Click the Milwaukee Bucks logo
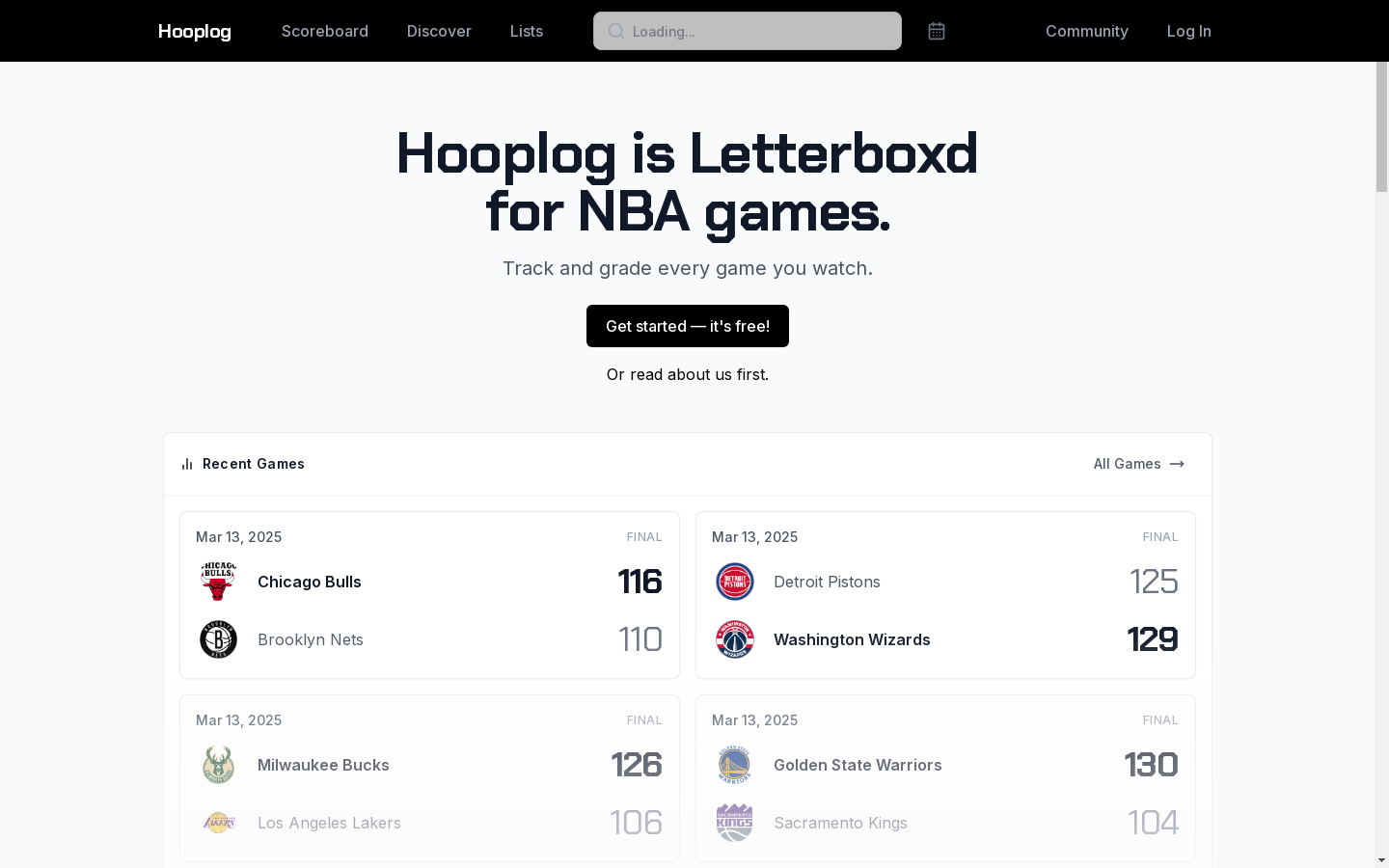This screenshot has width=1389, height=868. [x=218, y=765]
